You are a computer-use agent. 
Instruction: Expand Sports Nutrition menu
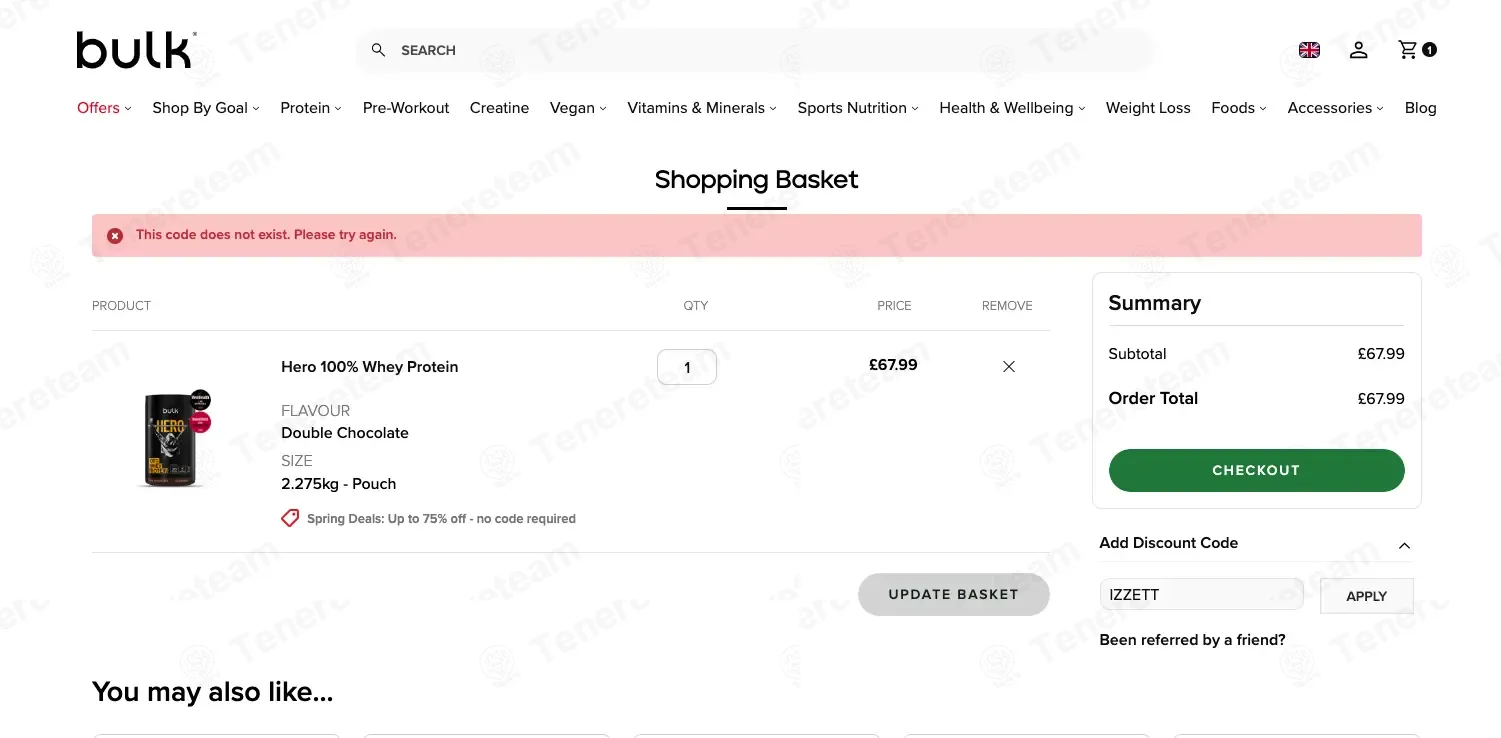click(858, 108)
